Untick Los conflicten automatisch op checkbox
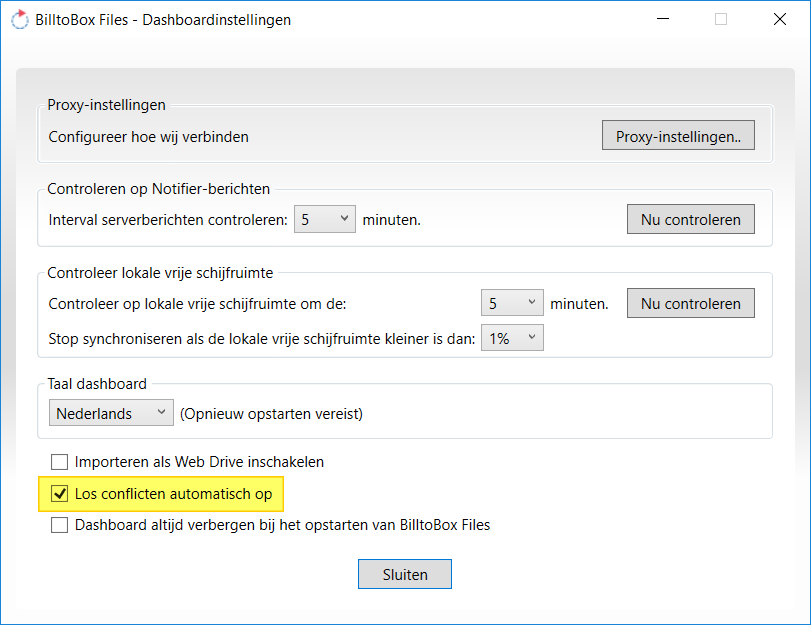Screen dimensions: 811x625 (59, 494)
